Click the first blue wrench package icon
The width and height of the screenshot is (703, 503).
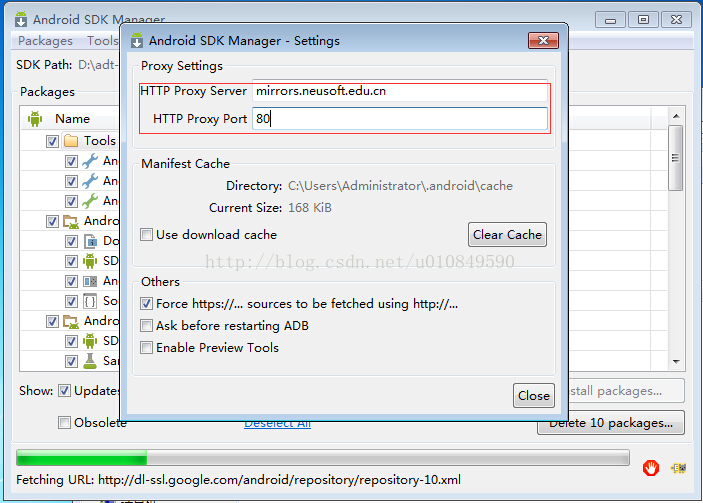pyautogui.click(x=90, y=161)
